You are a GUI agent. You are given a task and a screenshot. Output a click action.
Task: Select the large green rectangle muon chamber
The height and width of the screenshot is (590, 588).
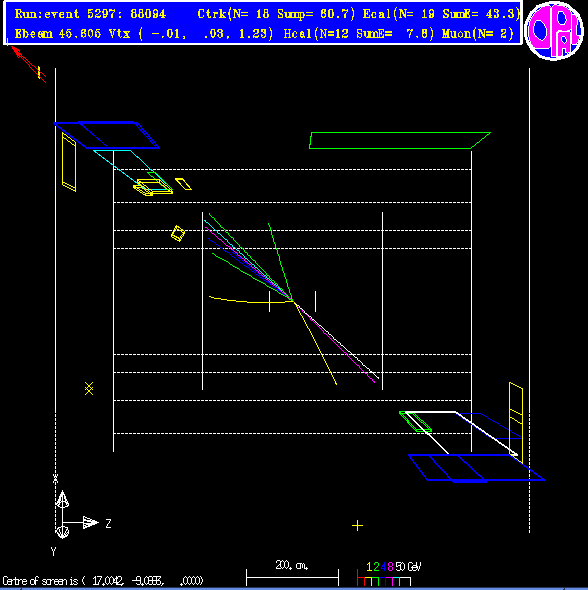tap(400, 140)
